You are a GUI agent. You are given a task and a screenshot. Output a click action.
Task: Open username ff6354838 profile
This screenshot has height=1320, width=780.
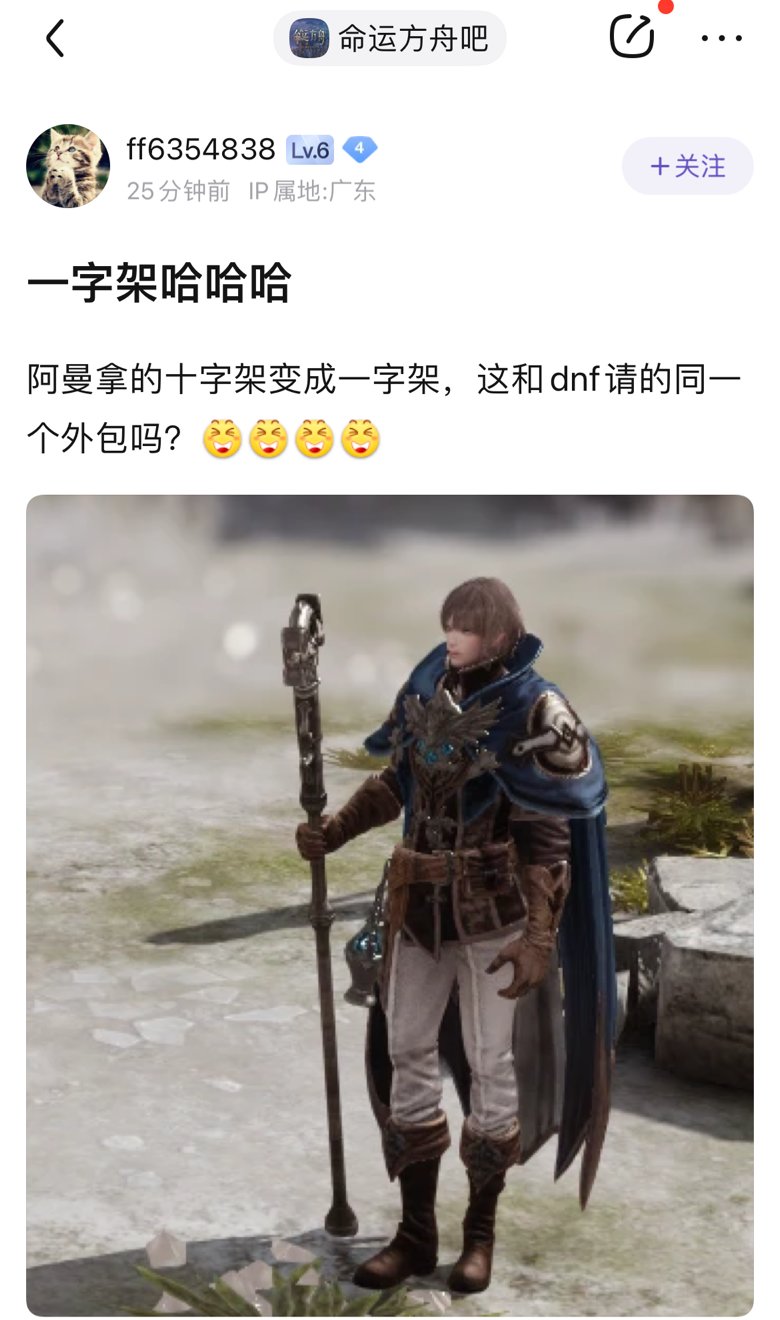pyautogui.click(x=201, y=149)
